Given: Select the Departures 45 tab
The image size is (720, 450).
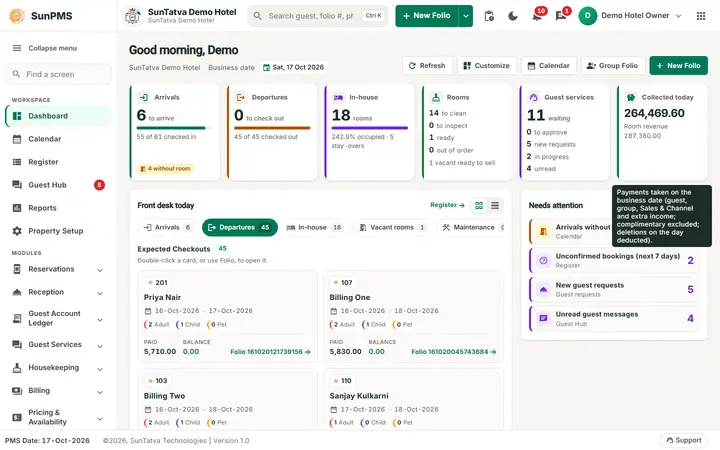Looking at the screenshot, I should 240,227.
